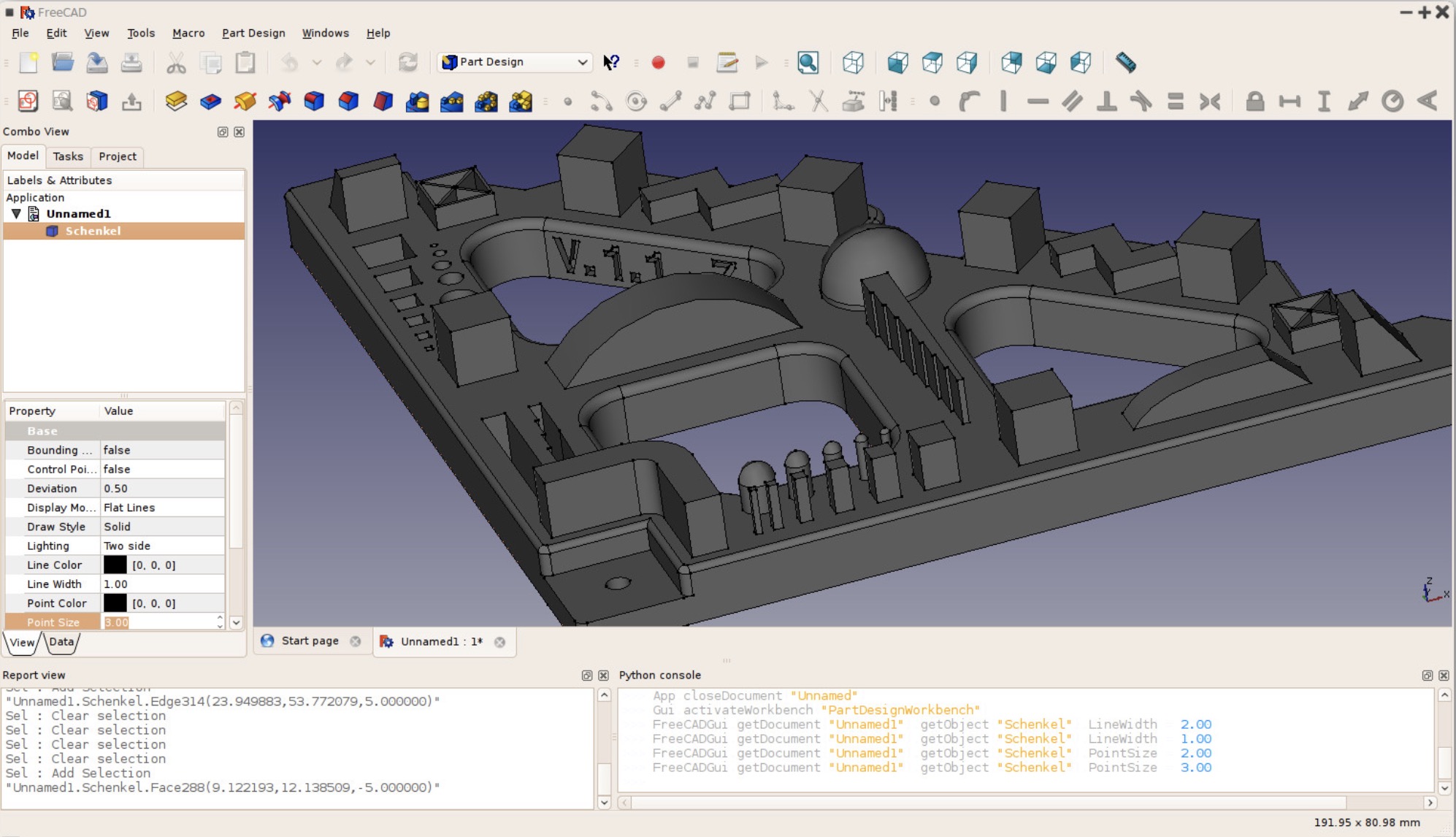Switch to axonometric view icon

[x=853, y=63]
